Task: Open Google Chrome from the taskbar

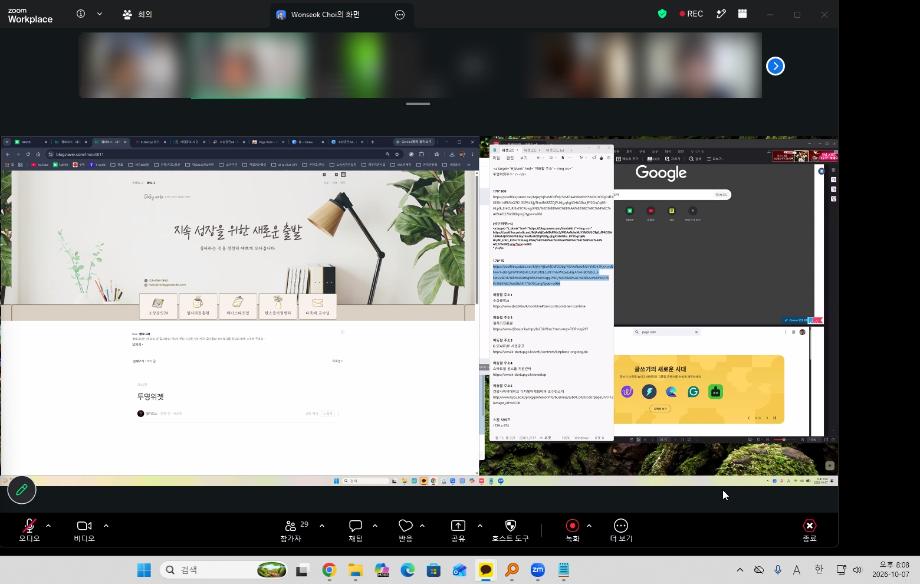Action: point(329,569)
